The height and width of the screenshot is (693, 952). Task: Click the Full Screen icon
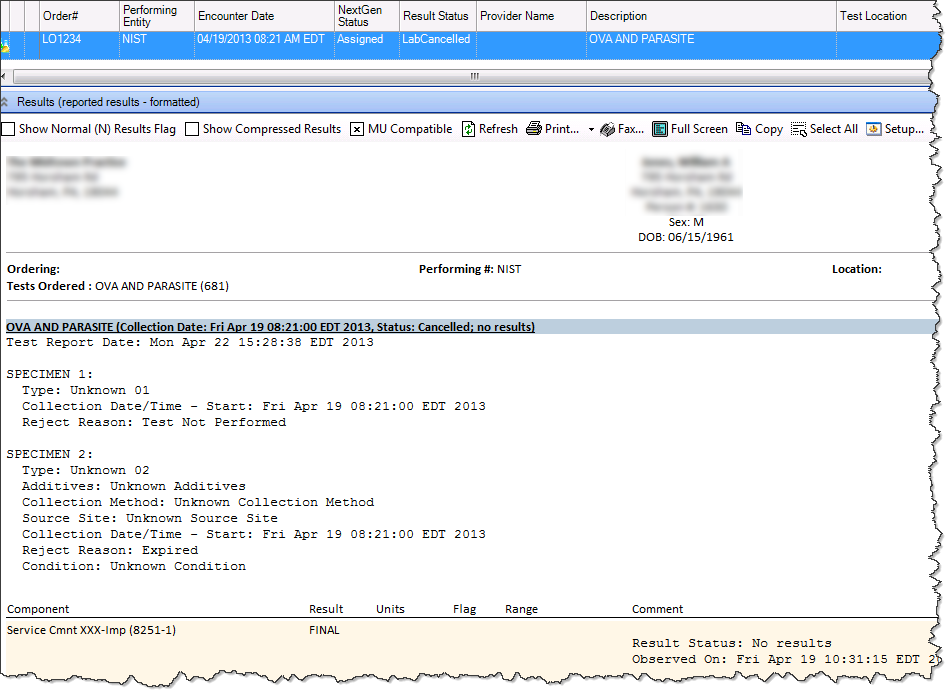(659, 129)
